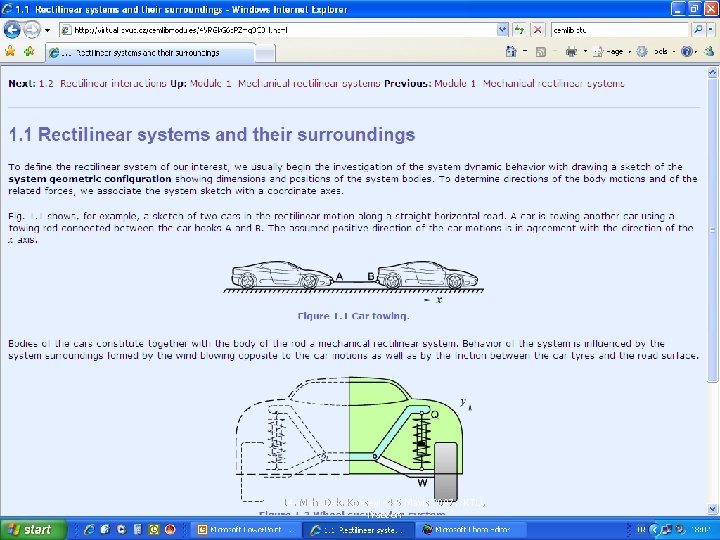
Task: Switch to Microsoft PowerPoint taskbar button
Action: point(245,530)
